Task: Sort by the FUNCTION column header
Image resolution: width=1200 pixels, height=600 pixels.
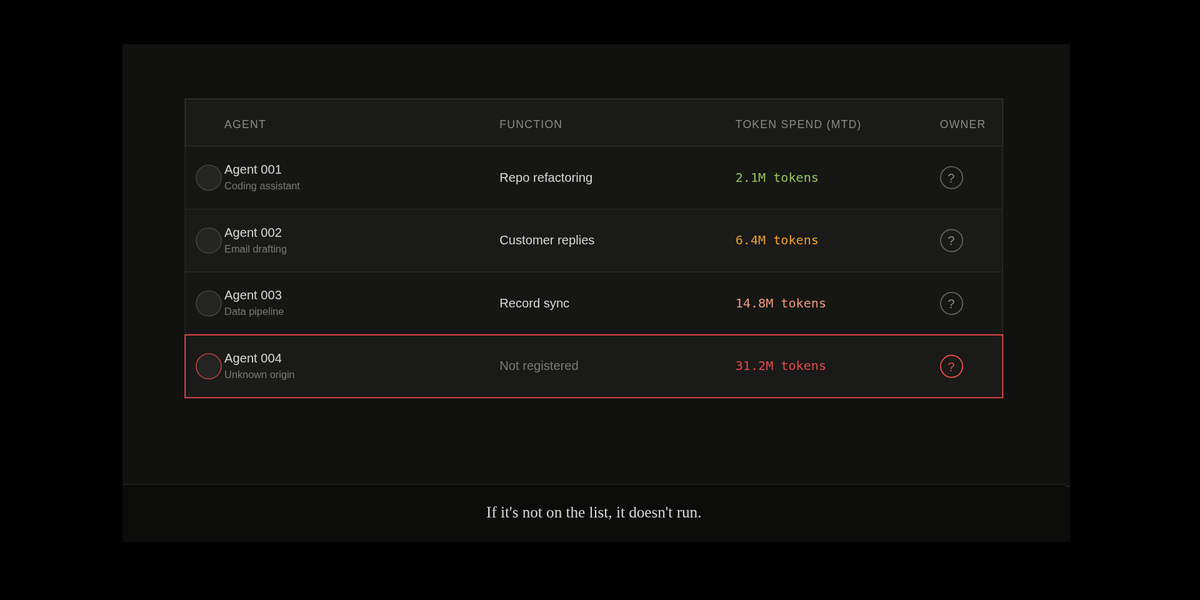Action: coord(531,124)
